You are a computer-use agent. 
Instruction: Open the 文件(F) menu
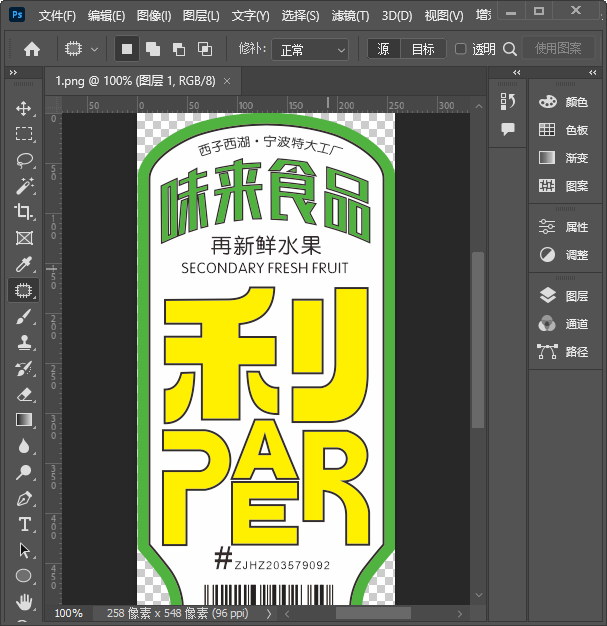pos(57,16)
